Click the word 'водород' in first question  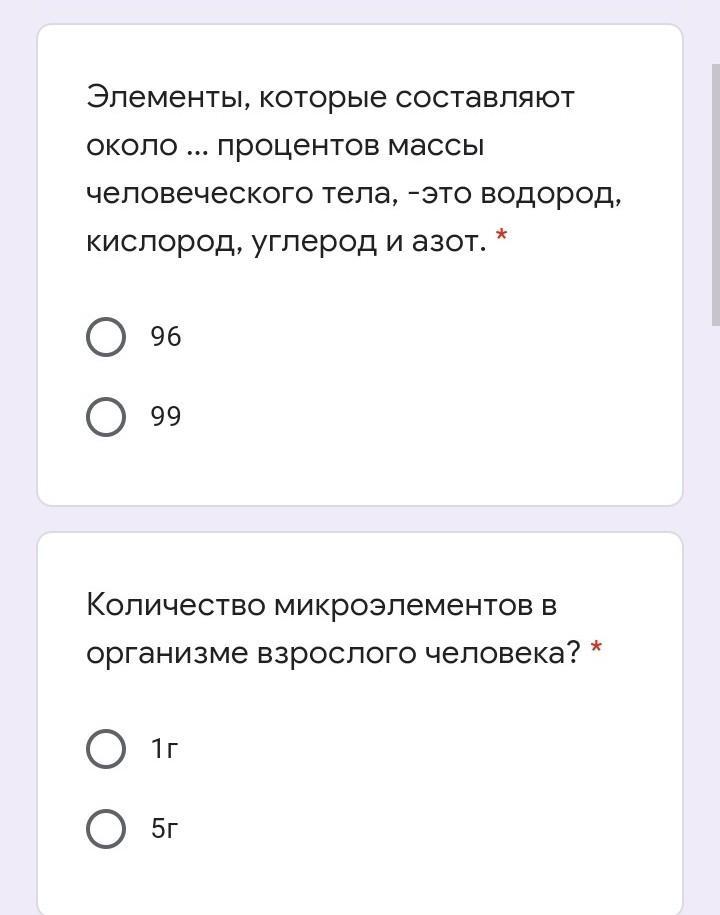coord(550,194)
